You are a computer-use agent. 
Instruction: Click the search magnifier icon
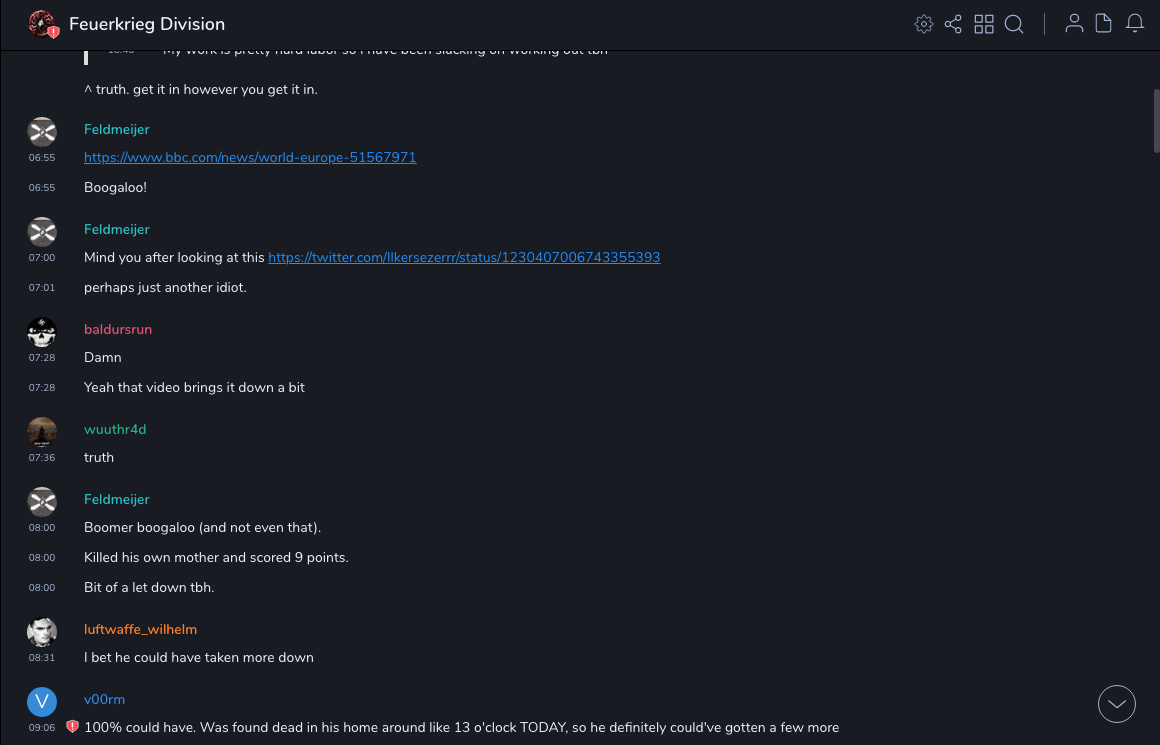point(1014,24)
